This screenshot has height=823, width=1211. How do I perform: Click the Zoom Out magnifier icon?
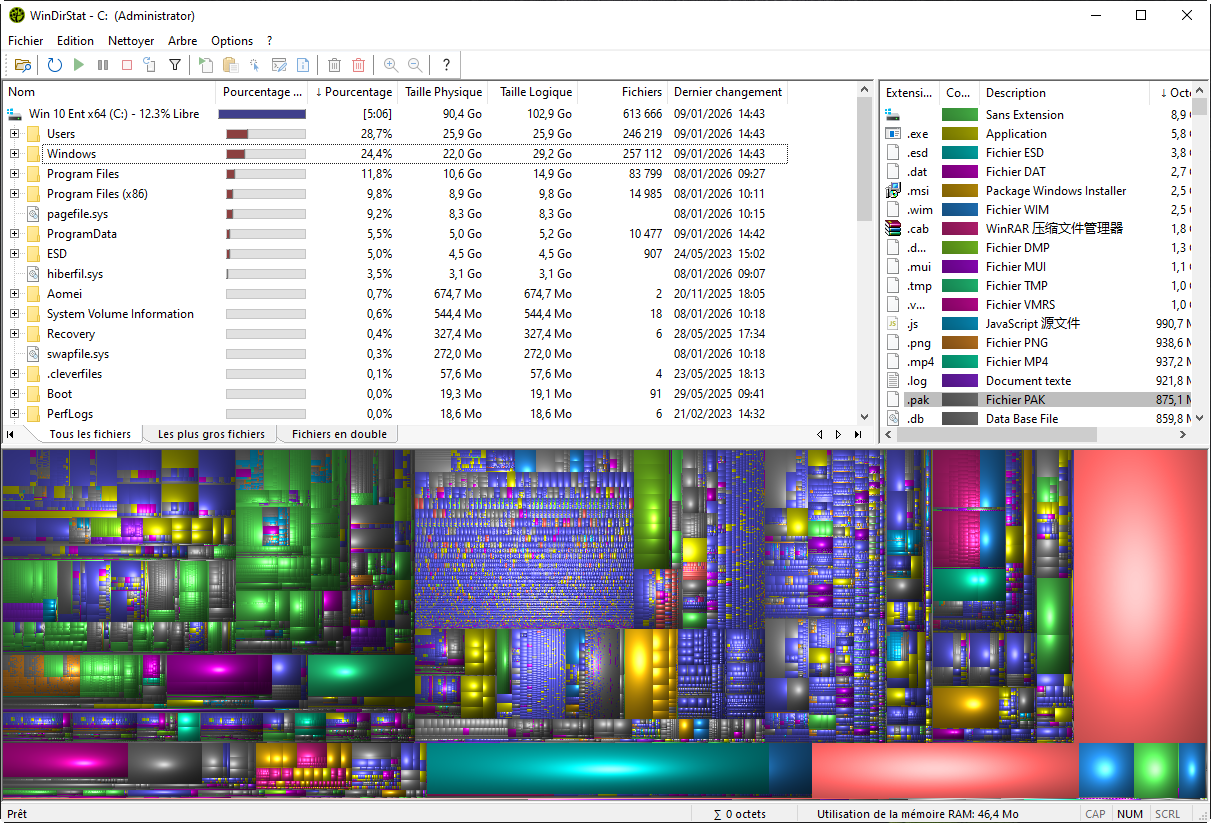point(414,65)
